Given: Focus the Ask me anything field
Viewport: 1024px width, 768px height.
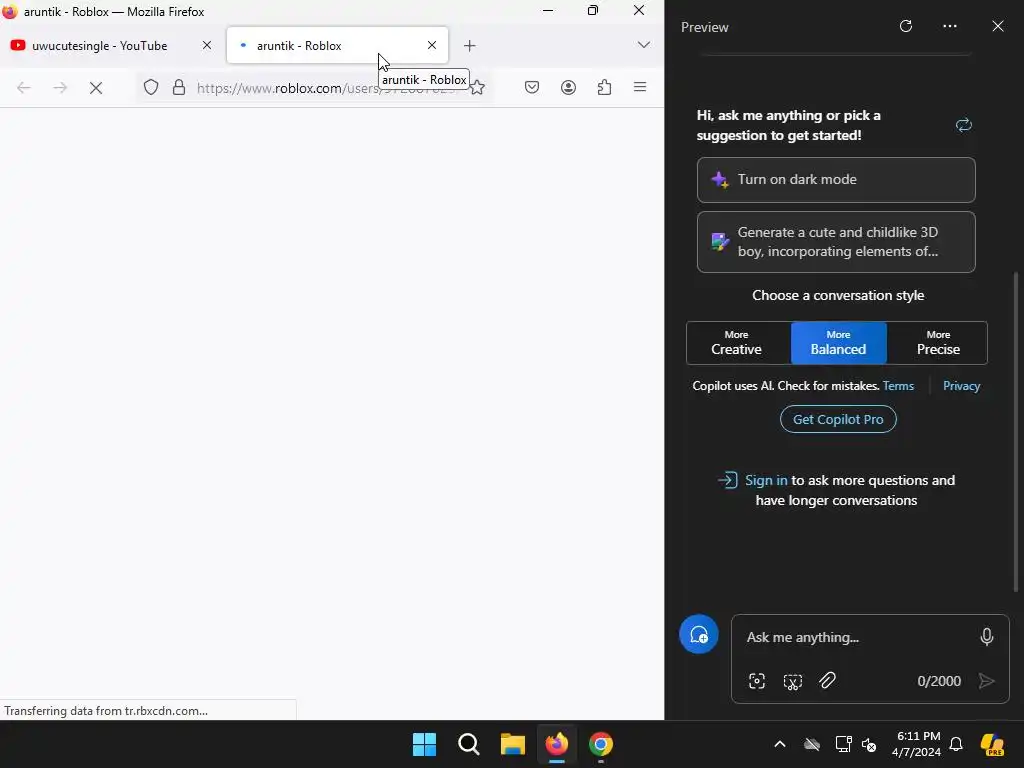Looking at the screenshot, I should click(856, 637).
